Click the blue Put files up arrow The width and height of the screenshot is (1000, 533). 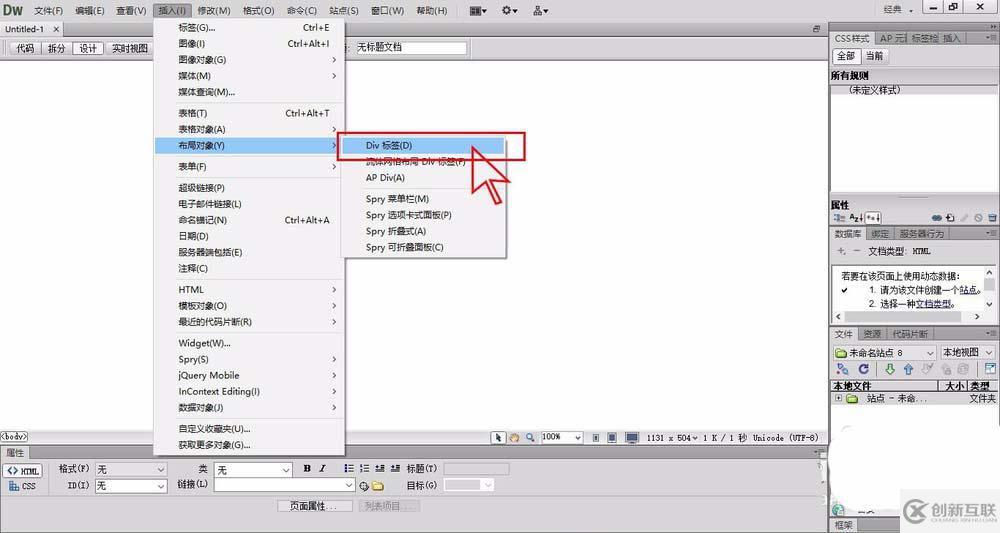click(x=908, y=369)
